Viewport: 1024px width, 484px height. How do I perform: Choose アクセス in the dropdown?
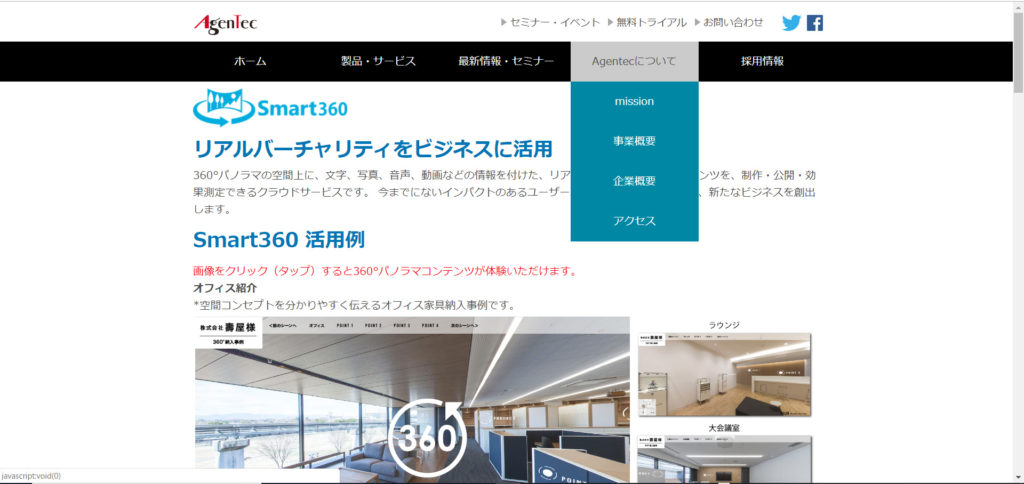[x=634, y=221]
